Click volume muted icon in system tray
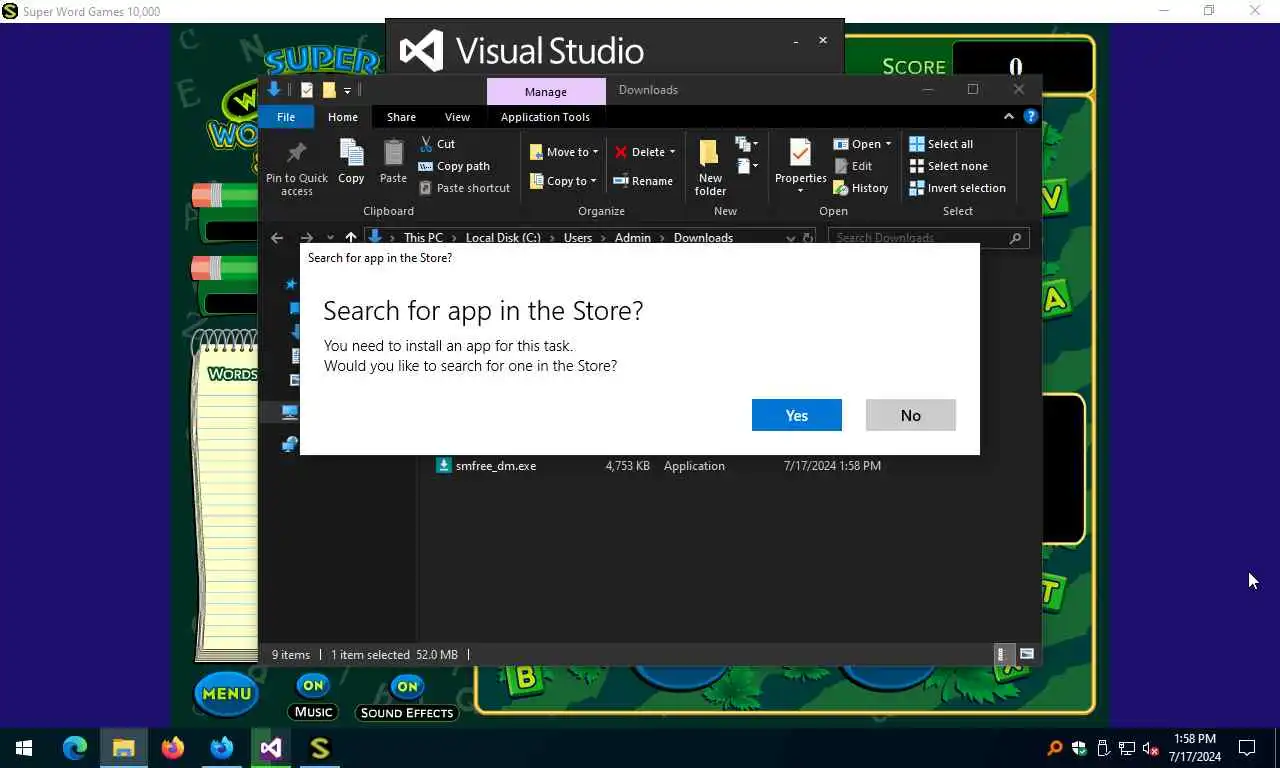 point(1151,748)
